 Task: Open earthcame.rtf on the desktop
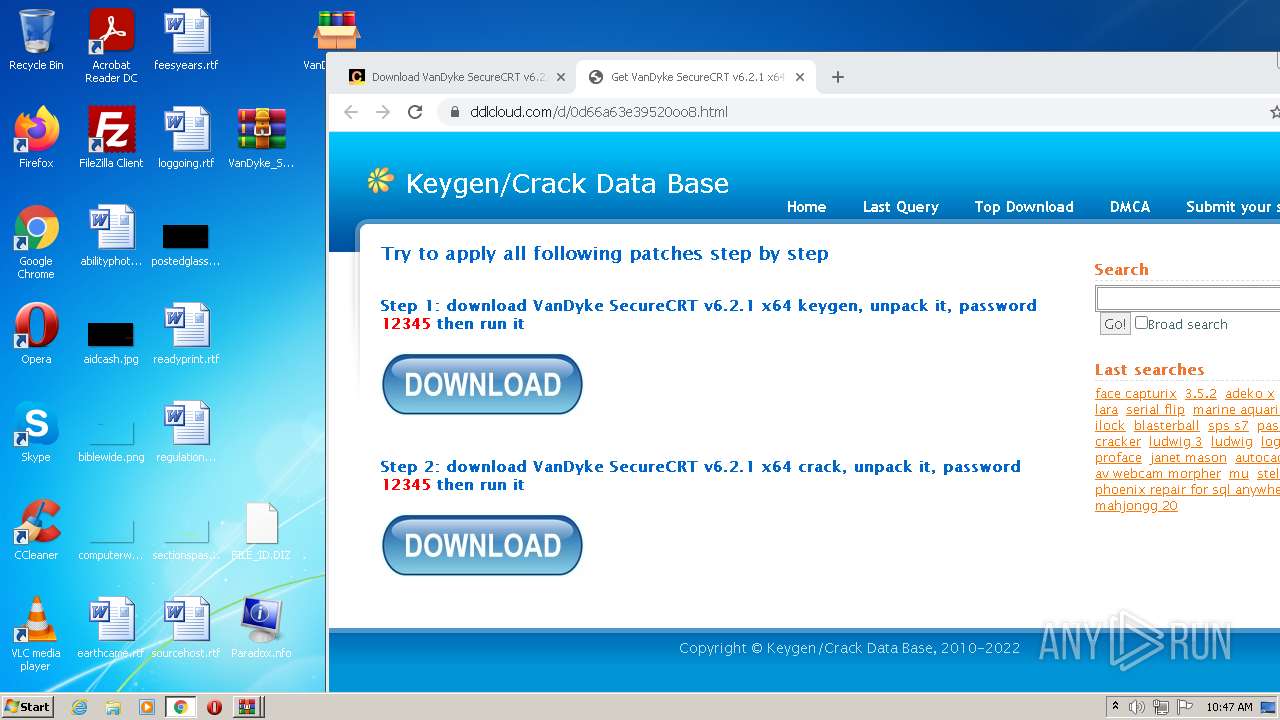pos(111,628)
